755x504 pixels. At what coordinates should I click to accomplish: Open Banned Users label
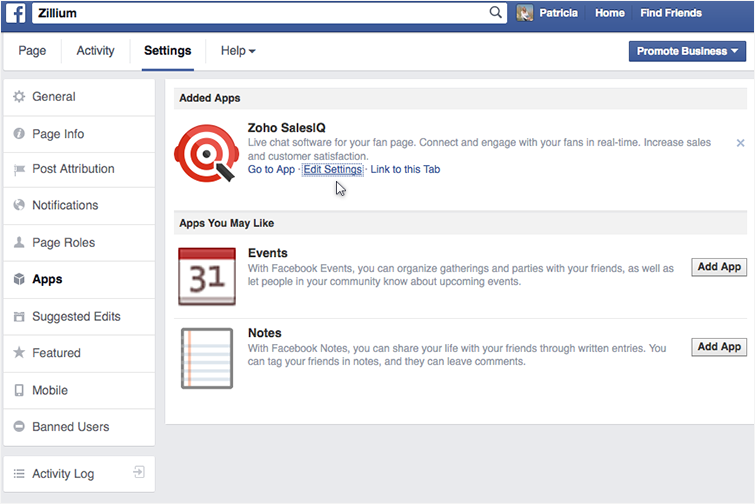(x=71, y=426)
